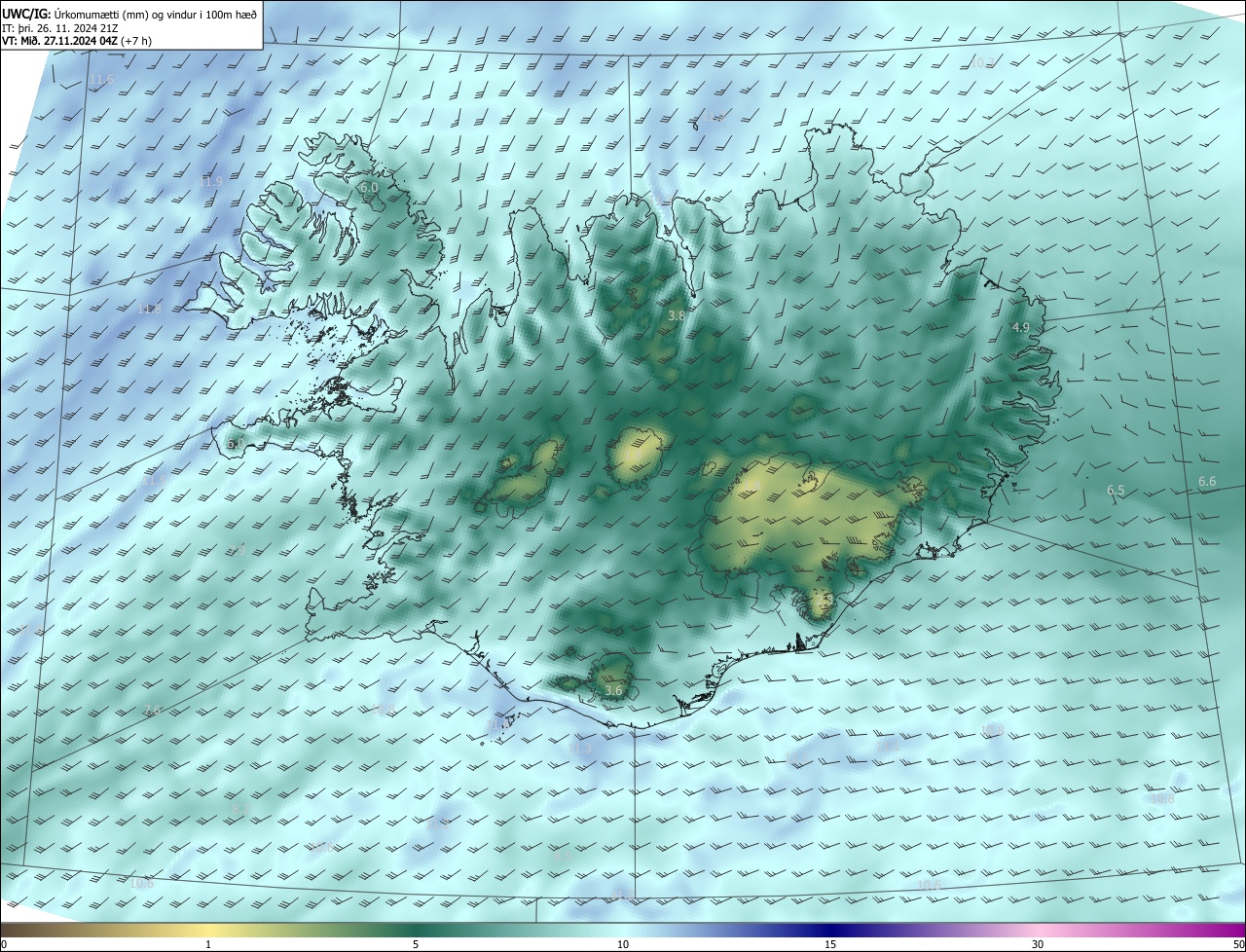
Task: Select the 6.5 value label offshore east
Action: pos(1116,491)
